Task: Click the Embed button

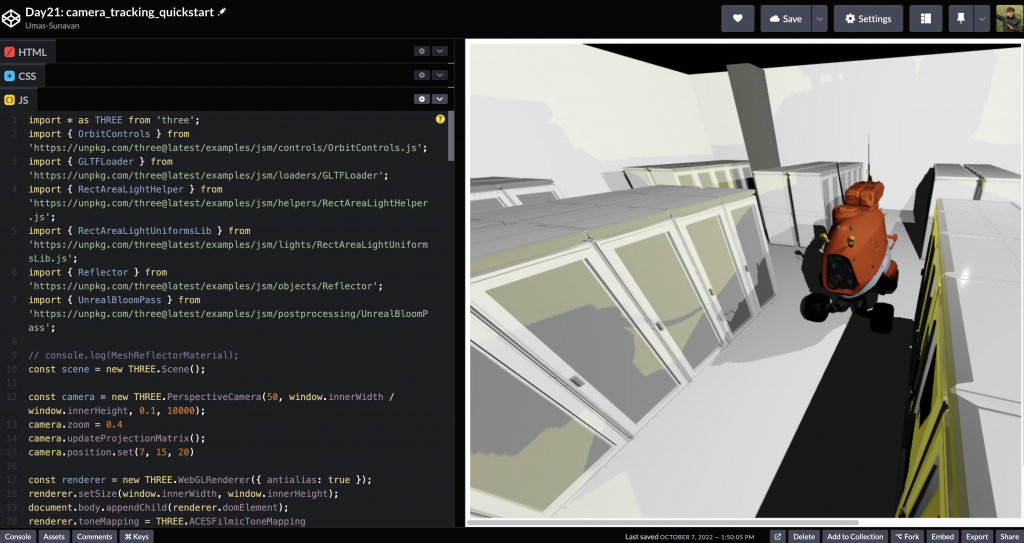Action: coord(942,536)
